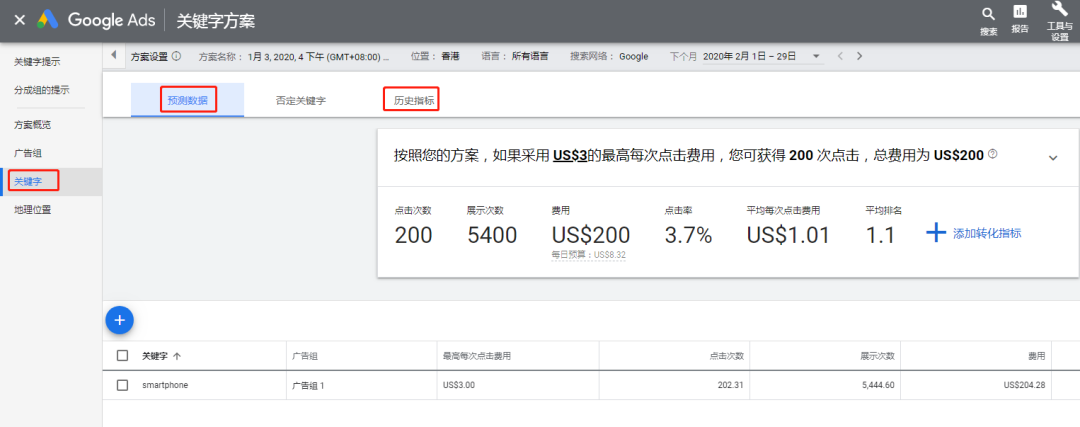The width and height of the screenshot is (1080, 427).
Task: Check the smartphone keyword row checkbox
Action: pyautogui.click(x=123, y=385)
